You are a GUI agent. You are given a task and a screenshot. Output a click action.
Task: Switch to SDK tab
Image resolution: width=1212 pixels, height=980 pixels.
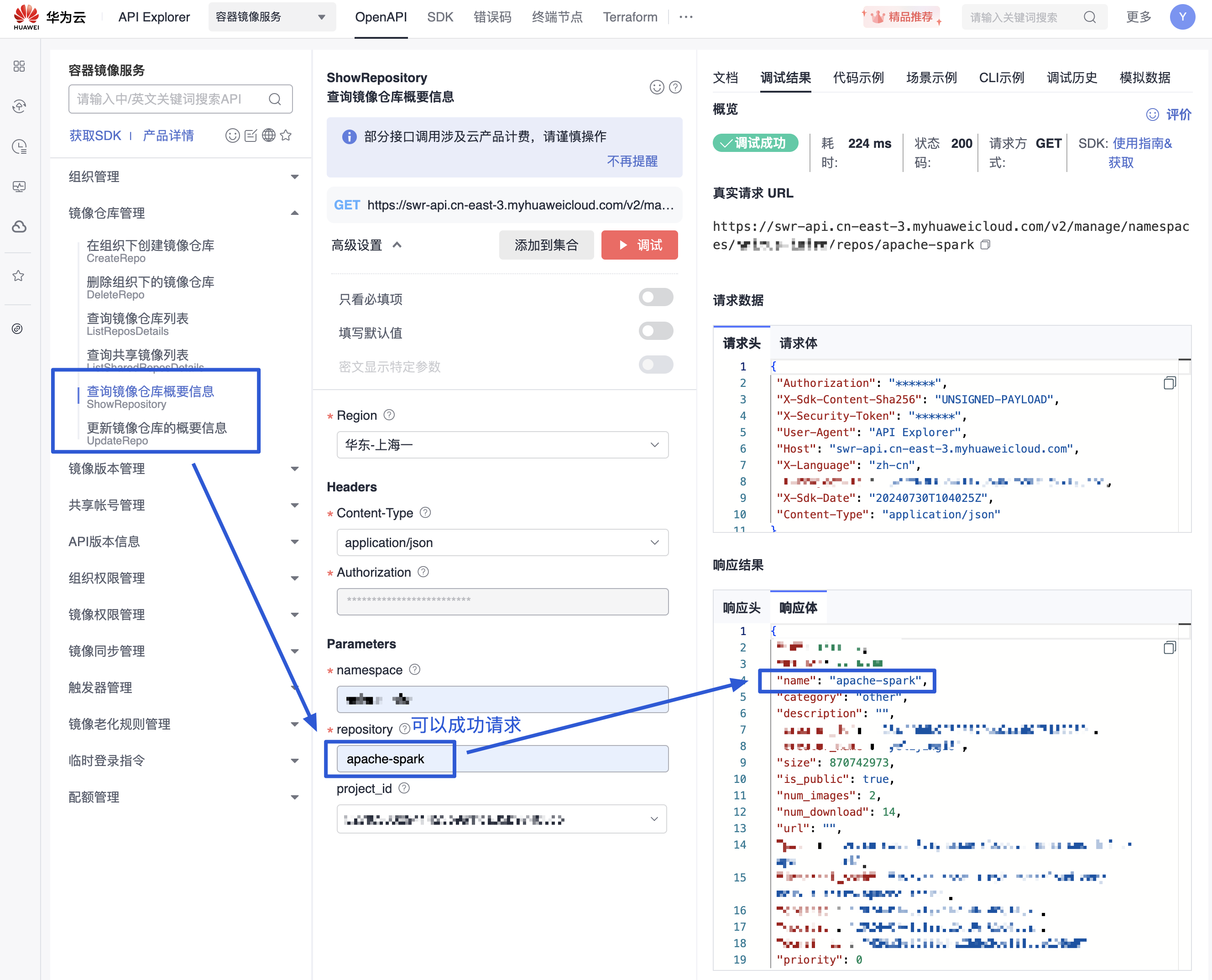pos(440,17)
